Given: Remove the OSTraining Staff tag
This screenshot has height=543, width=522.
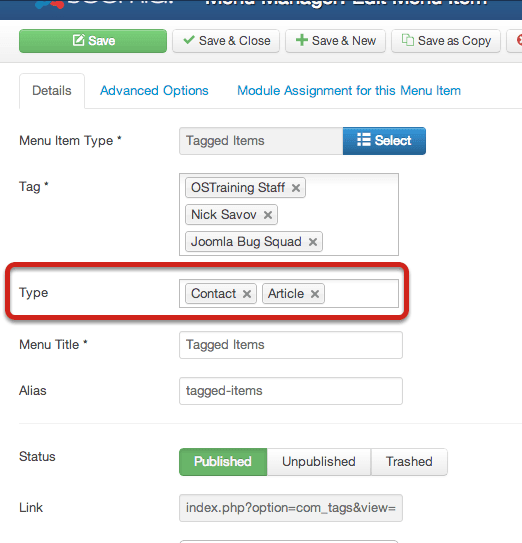Looking at the screenshot, I should (x=295, y=188).
